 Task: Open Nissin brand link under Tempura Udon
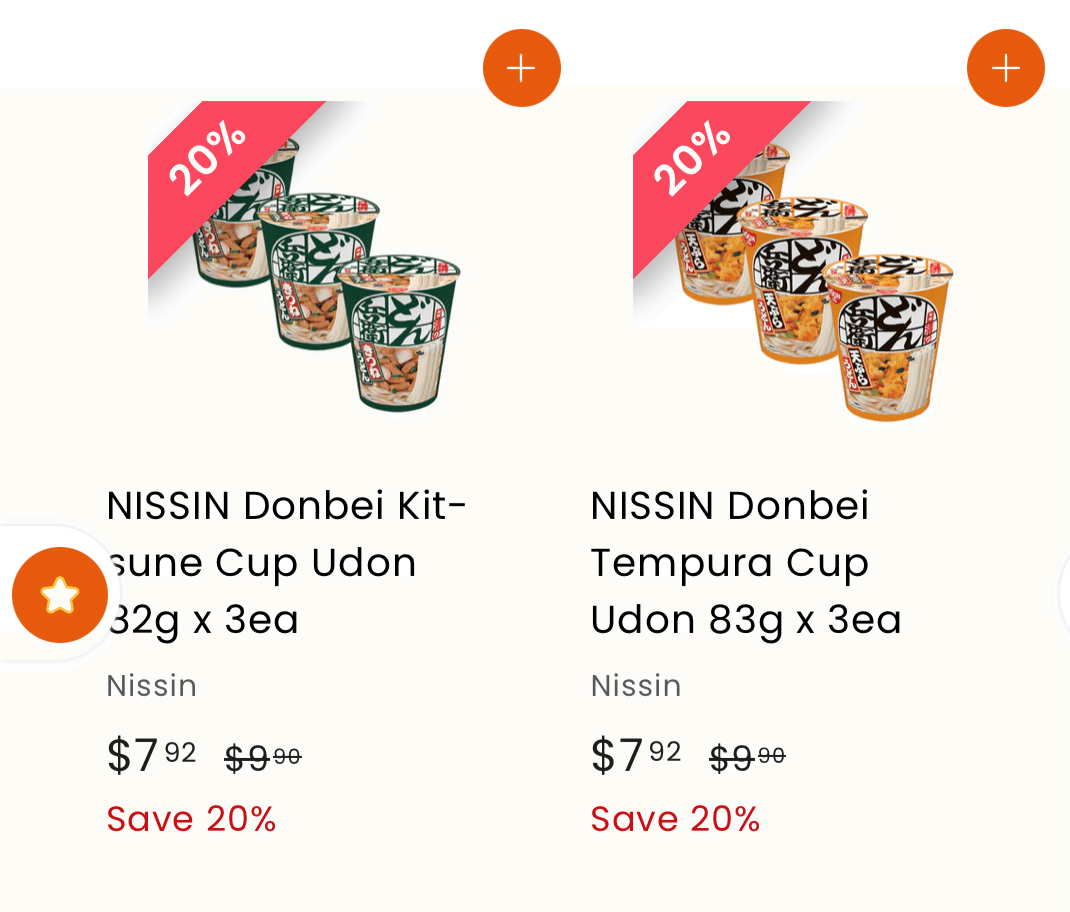coord(636,686)
